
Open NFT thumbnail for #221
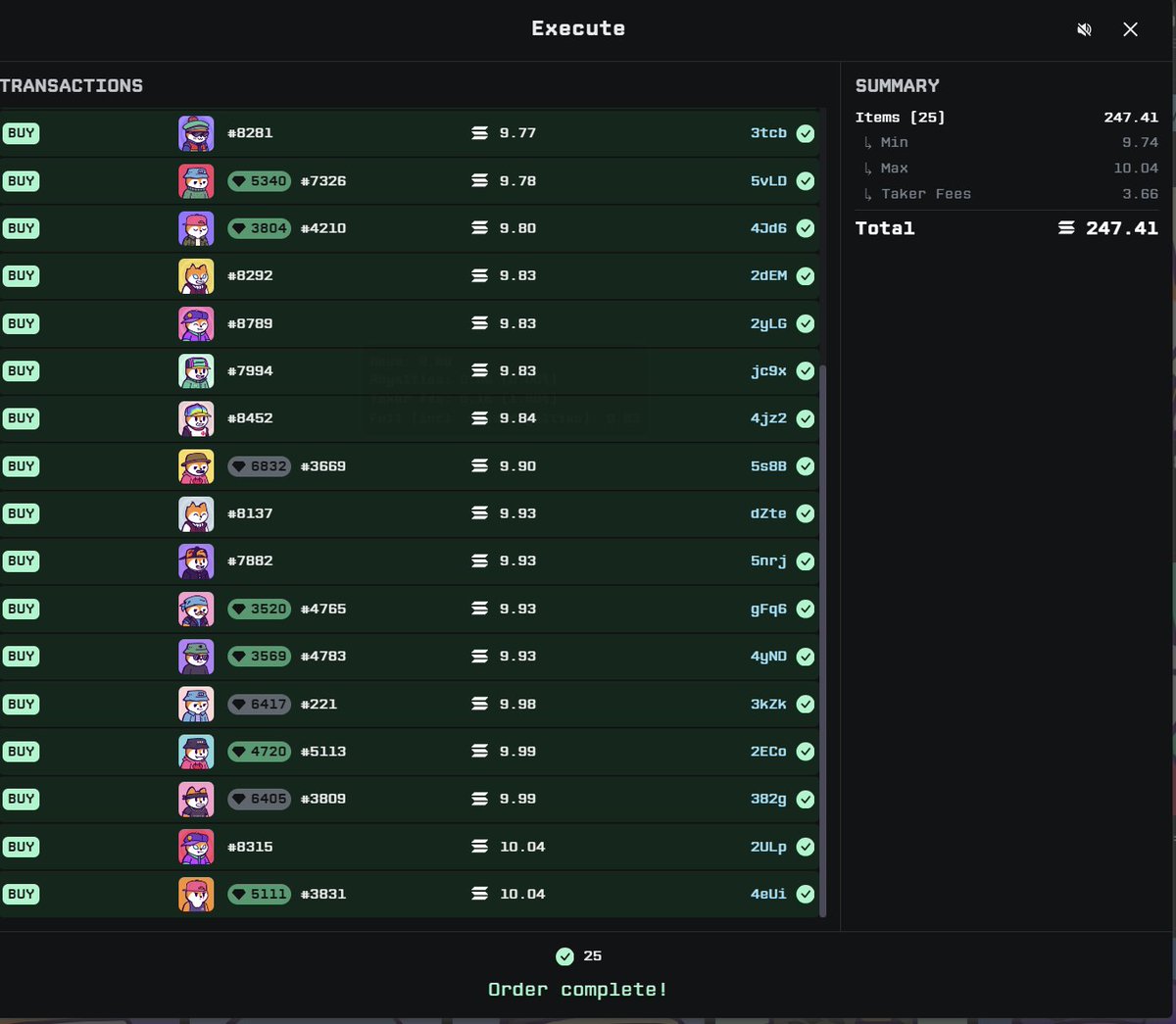(196, 704)
